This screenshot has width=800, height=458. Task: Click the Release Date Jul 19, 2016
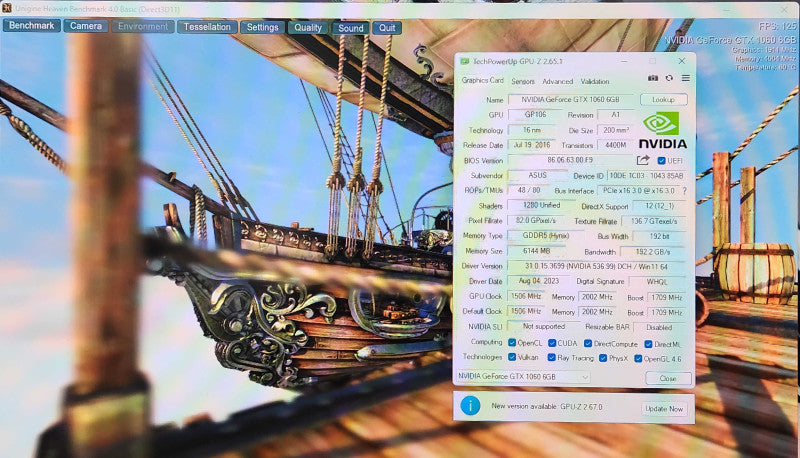(532, 145)
